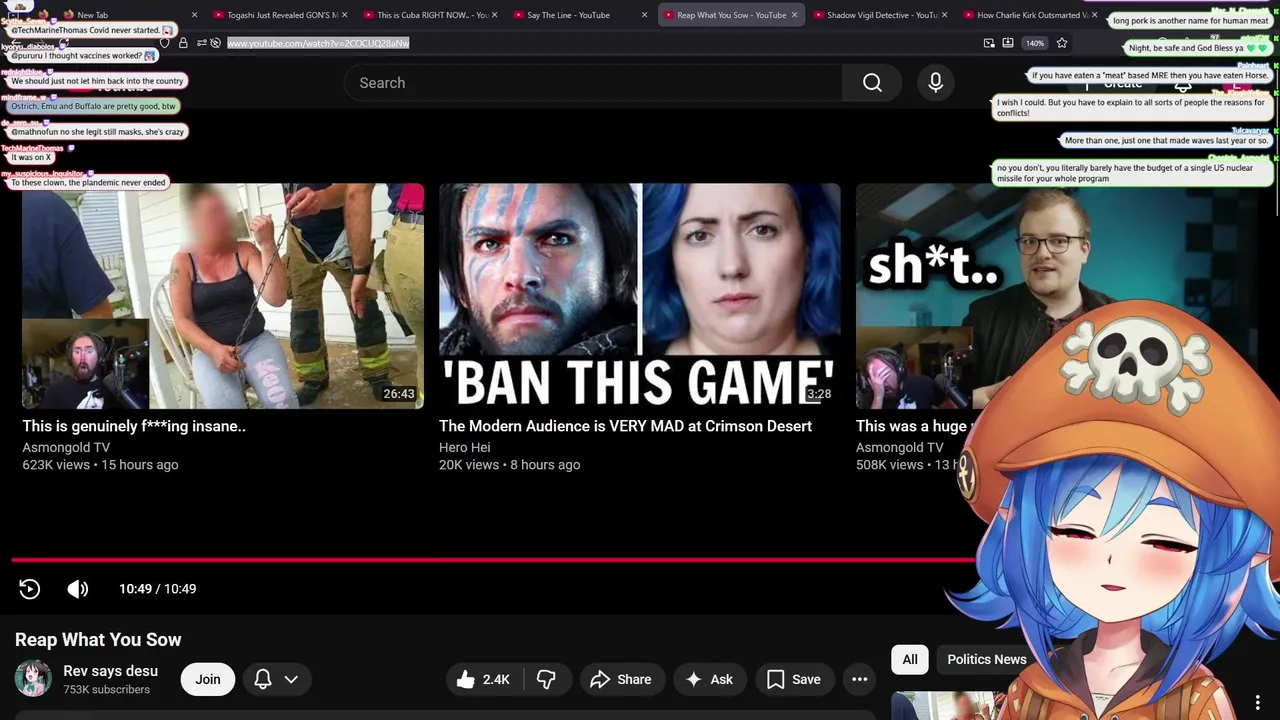Image resolution: width=1280 pixels, height=720 pixels.
Task: Bookmark this page with the star icon
Action: [1062, 43]
